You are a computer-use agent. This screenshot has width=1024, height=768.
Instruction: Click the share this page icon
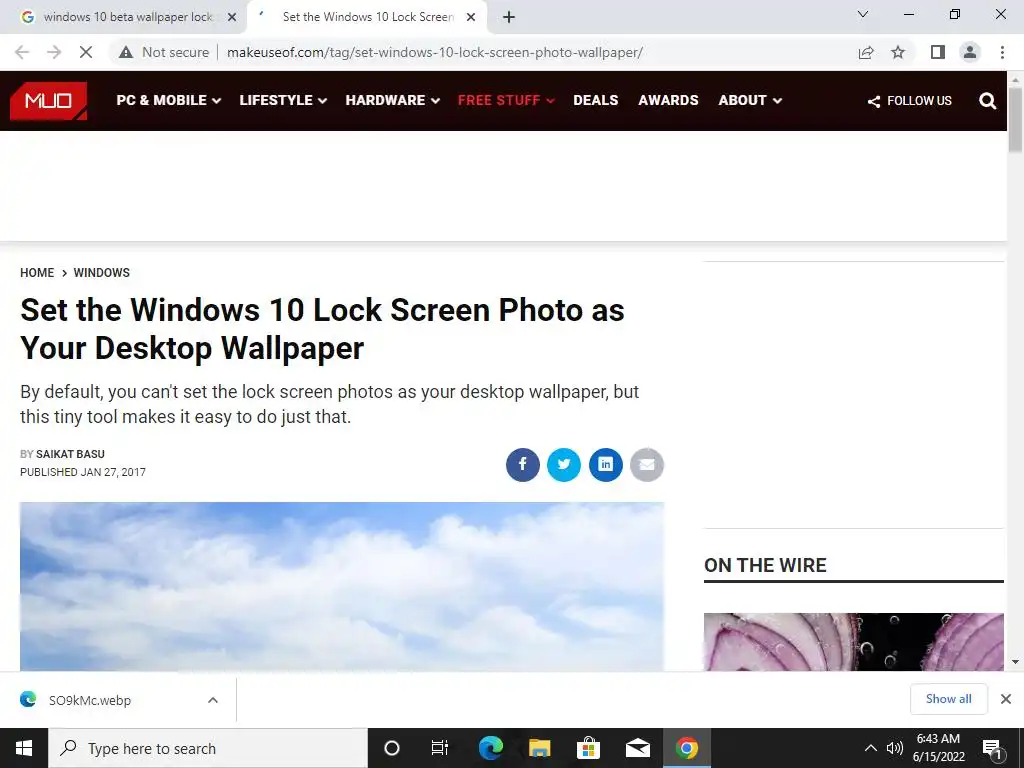866,52
